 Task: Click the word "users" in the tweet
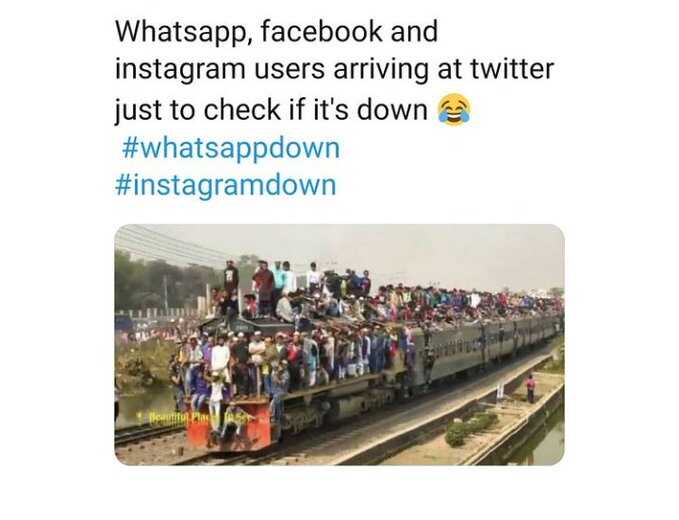289,71
